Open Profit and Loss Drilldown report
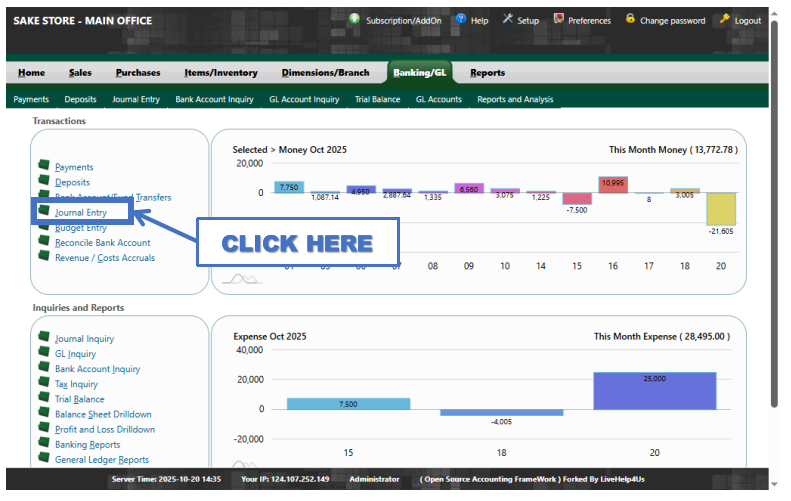The height and width of the screenshot is (501, 791). click(105, 429)
